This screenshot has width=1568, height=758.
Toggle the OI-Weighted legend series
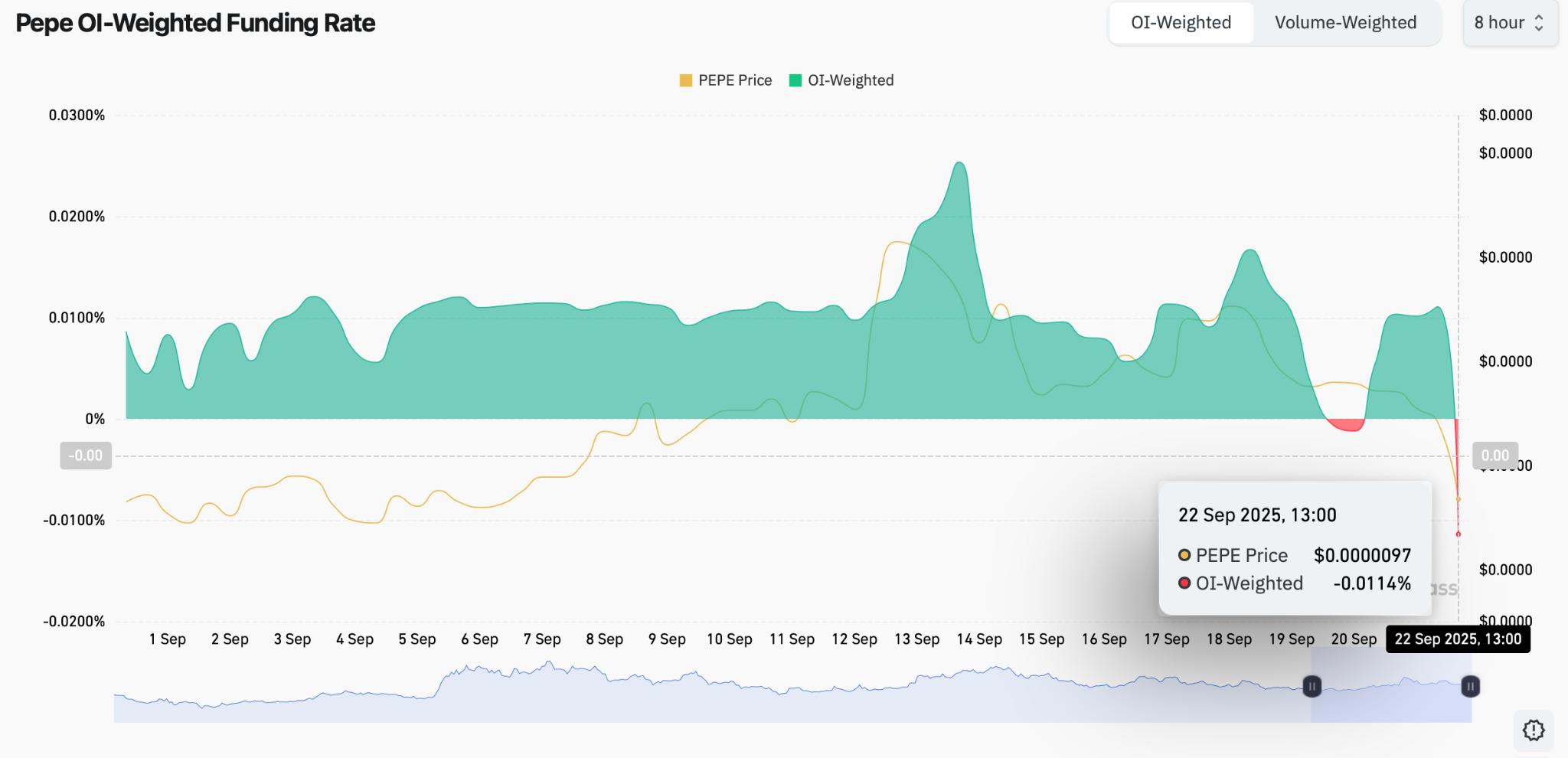(x=841, y=80)
